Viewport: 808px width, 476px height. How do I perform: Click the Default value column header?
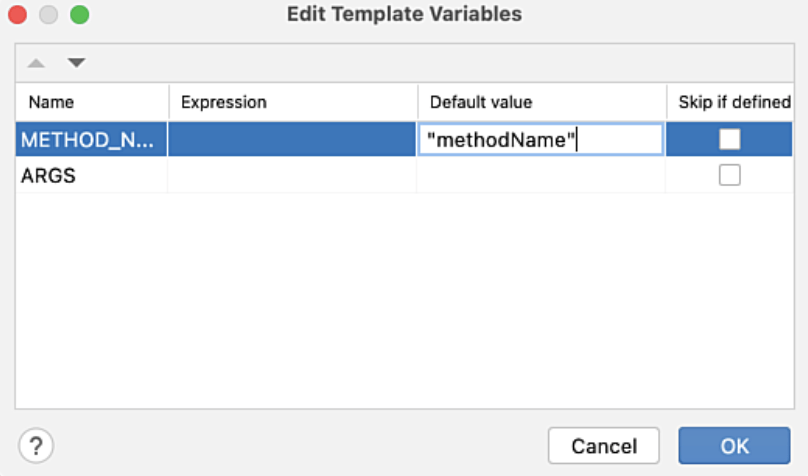point(481,102)
